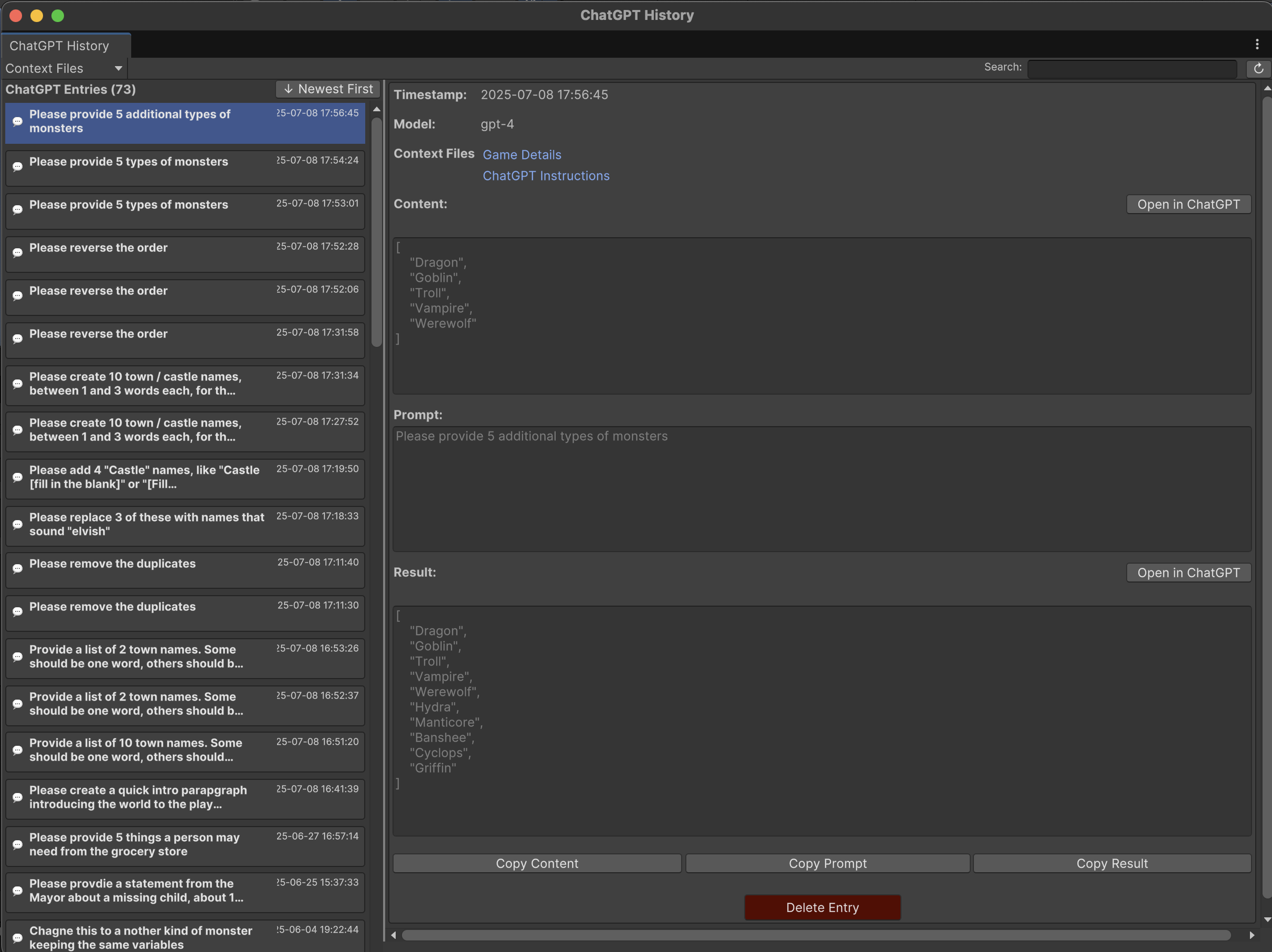Click the scroll-up arrow above entries list
The width and height of the screenshot is (1272, 952).
click(x=377, y=109)
